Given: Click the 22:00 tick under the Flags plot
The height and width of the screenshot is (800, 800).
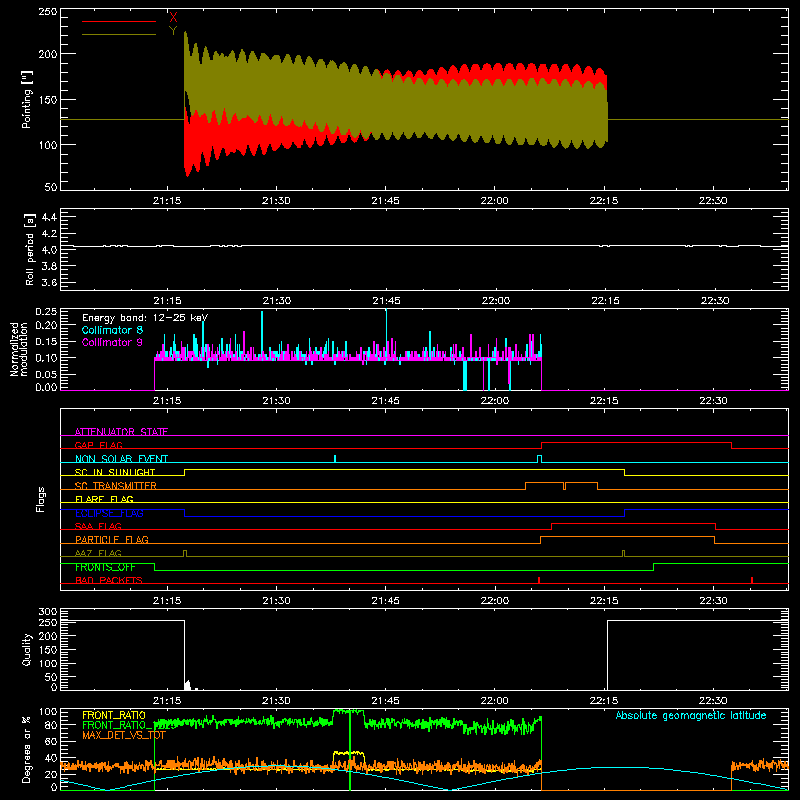Looking at the screenshot, I should coord(494,601).
